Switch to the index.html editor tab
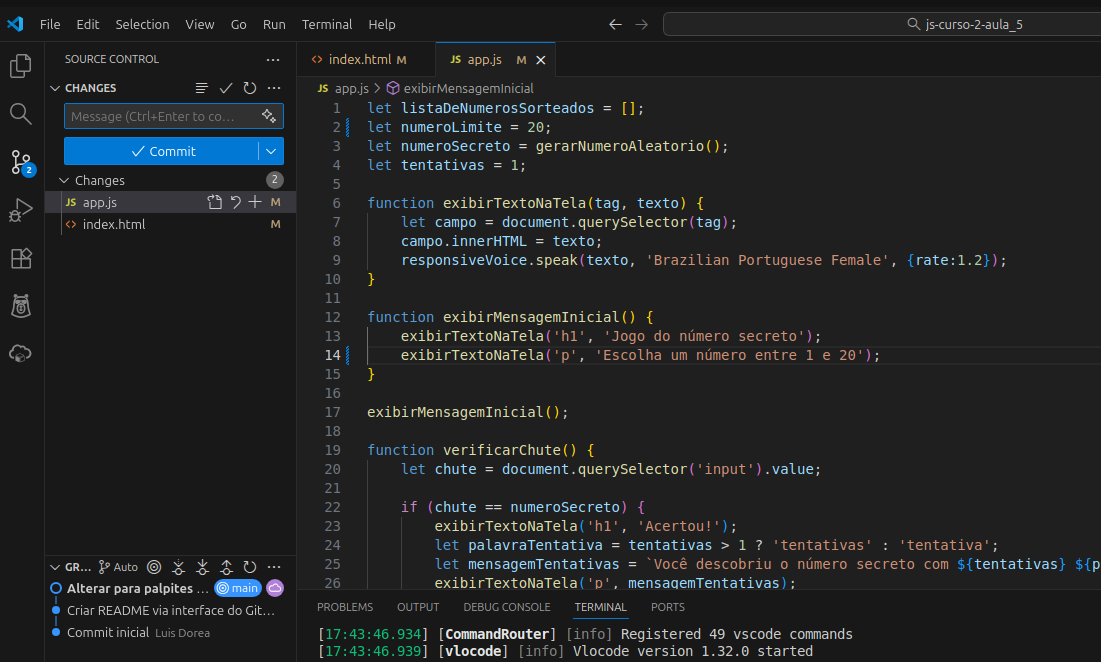 click(359, 60)
